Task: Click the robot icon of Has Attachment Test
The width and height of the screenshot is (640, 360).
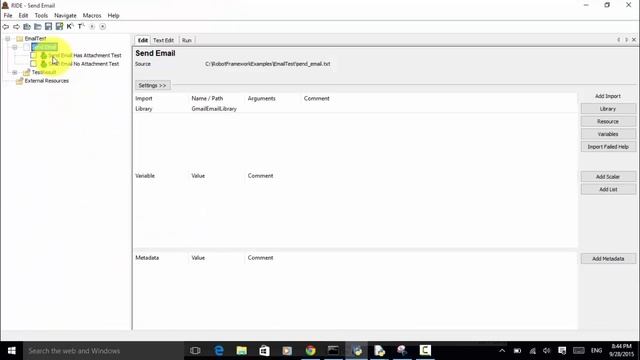Action: [x=44, y=55]
